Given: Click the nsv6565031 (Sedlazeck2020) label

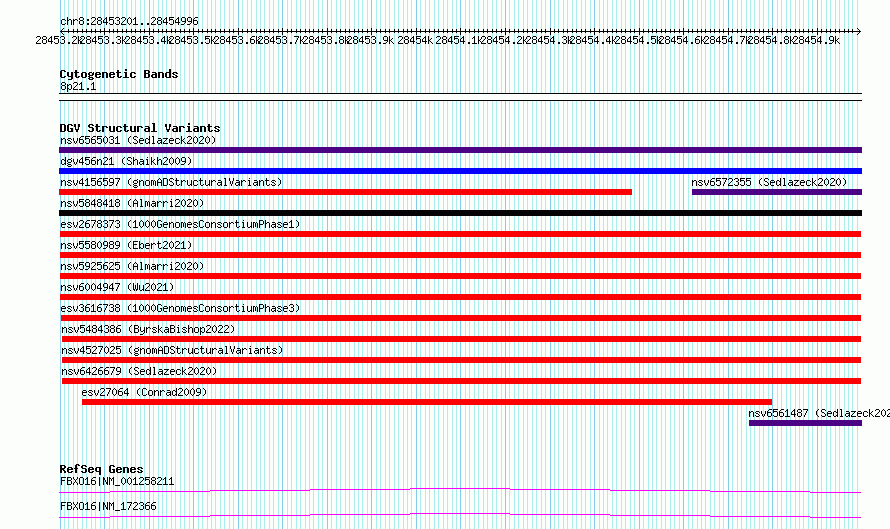Looking at the screenshot, I should coord(138,140).
